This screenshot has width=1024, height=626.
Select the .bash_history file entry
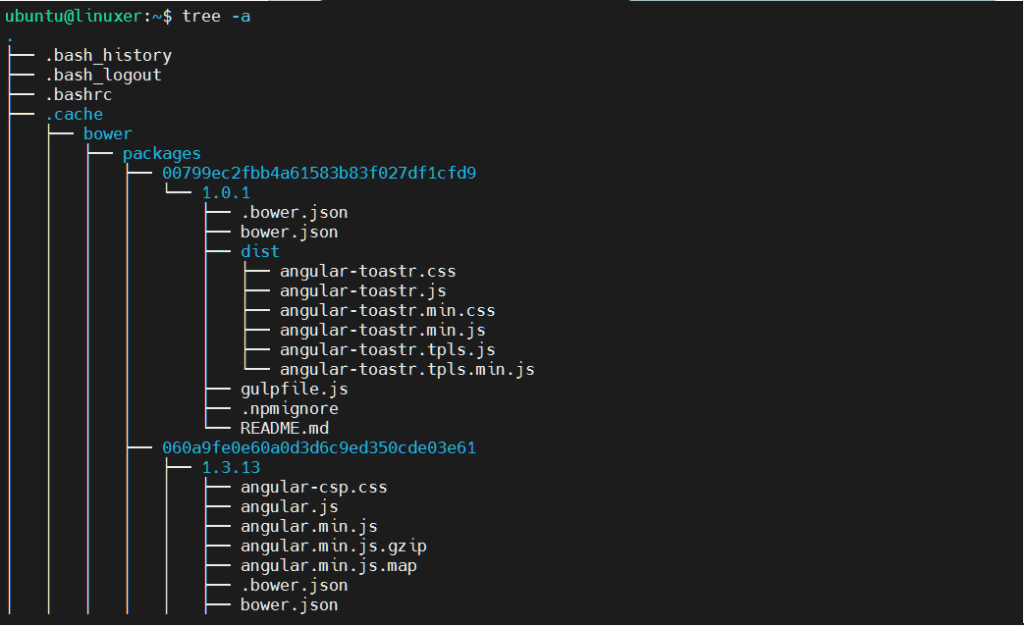pos(106,55)
